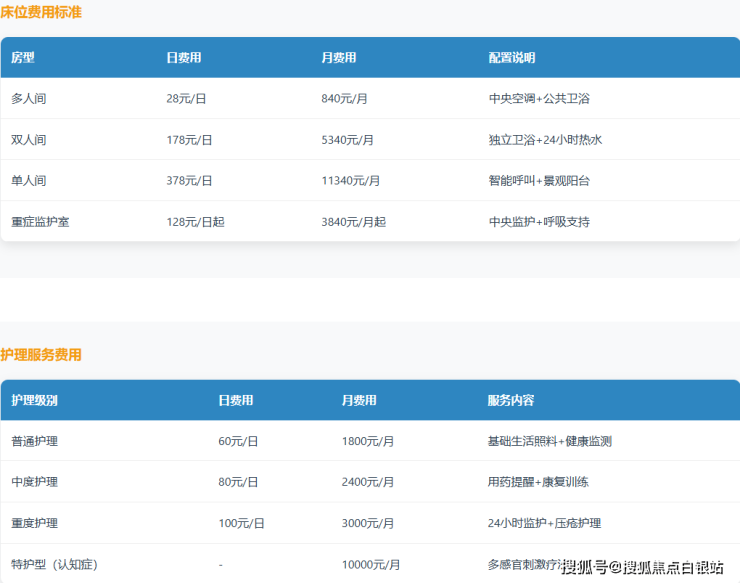Click the 床位费用标准 section heading
The image size is (740, 583).
point(41,13)
